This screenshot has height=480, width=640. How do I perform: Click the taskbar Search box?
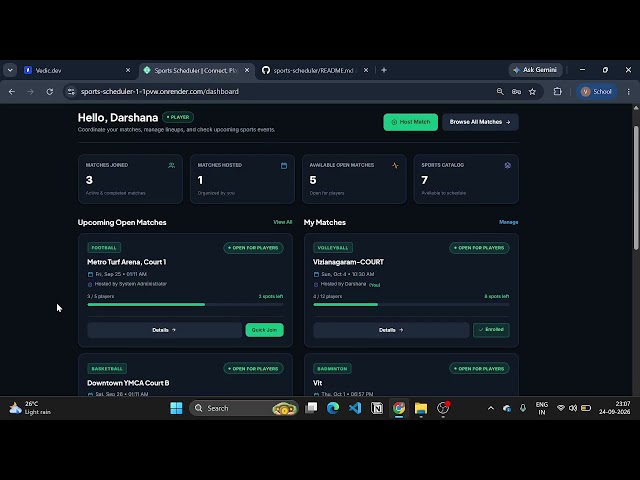(x=244, y=408)
